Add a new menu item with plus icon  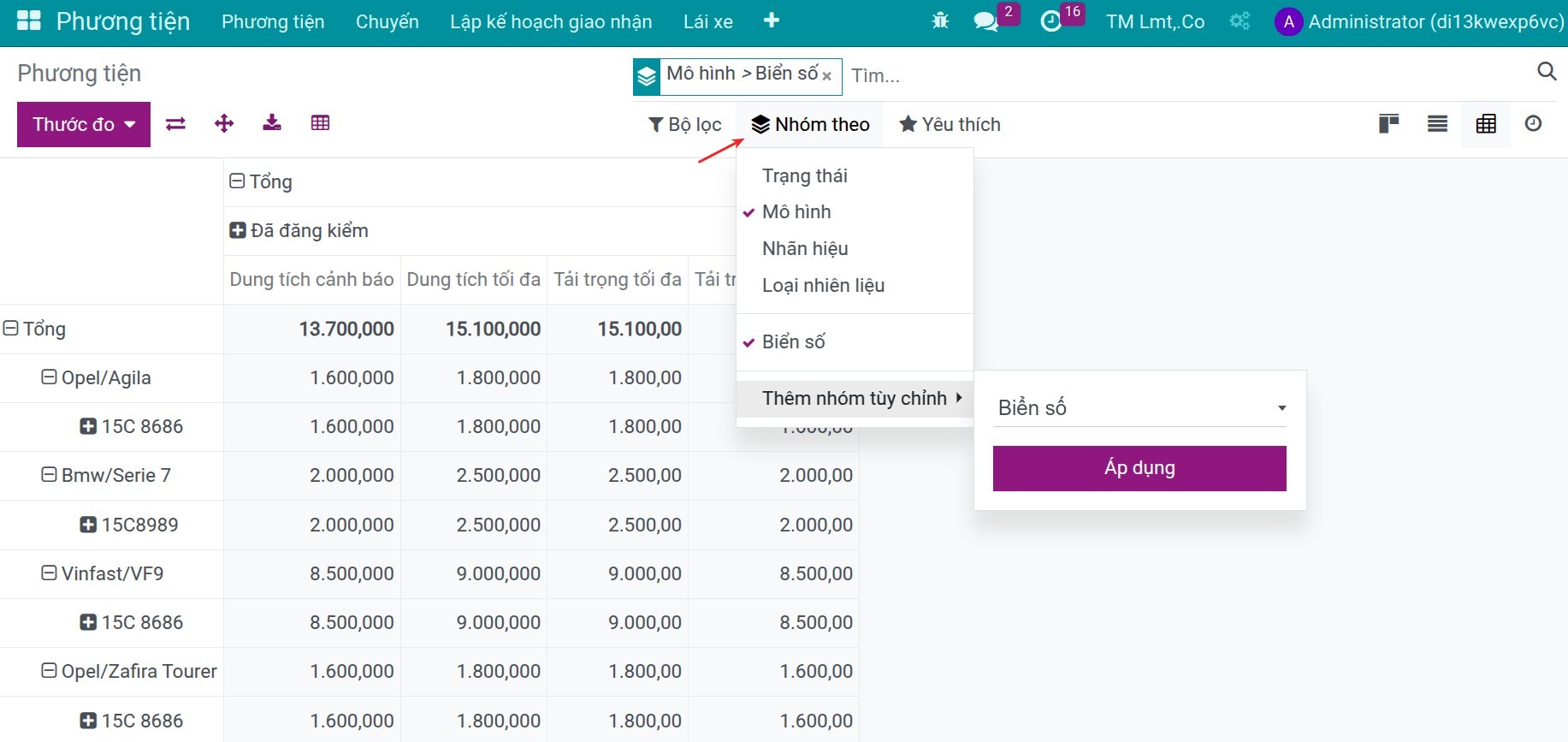pos(771,21)
